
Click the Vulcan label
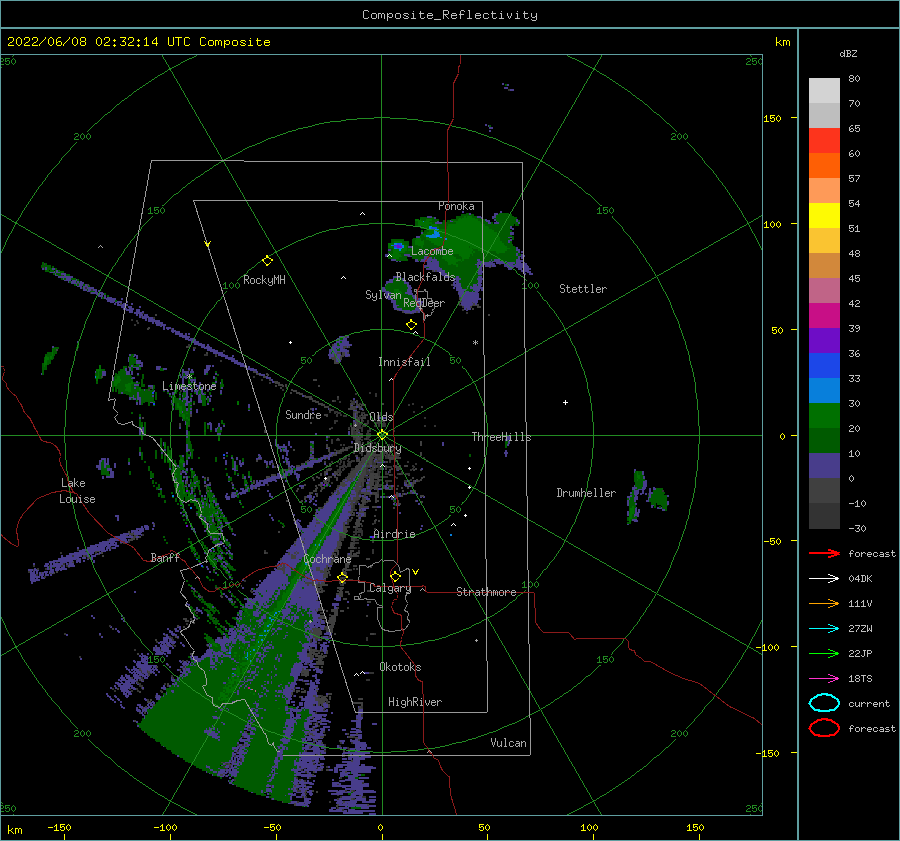coord(509,743)
